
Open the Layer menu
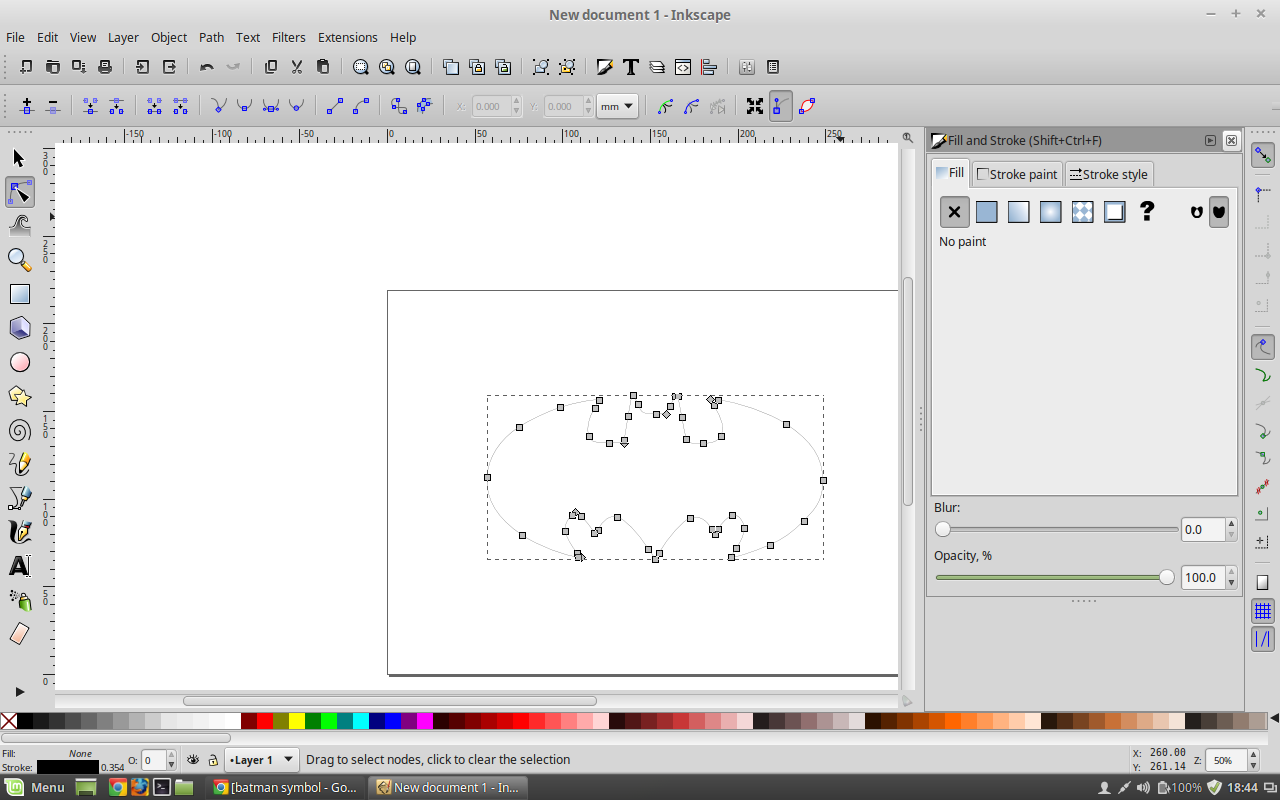(x=123, y=37)
